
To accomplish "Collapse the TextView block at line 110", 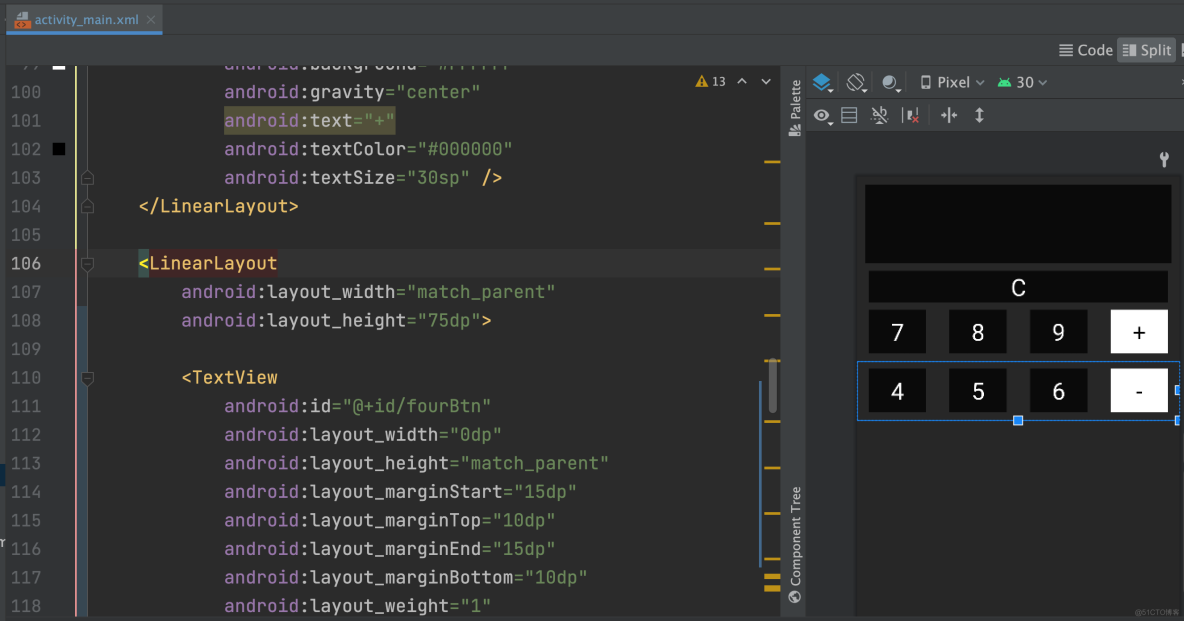I will coord(88,378).
